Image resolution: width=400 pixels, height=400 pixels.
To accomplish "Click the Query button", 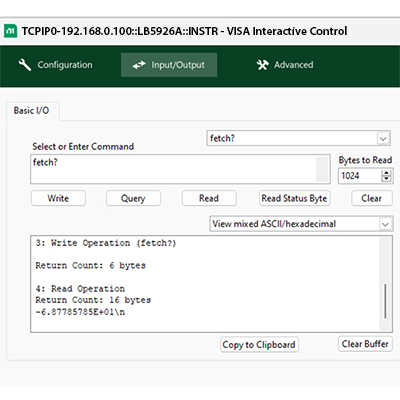I will (133, 198).
